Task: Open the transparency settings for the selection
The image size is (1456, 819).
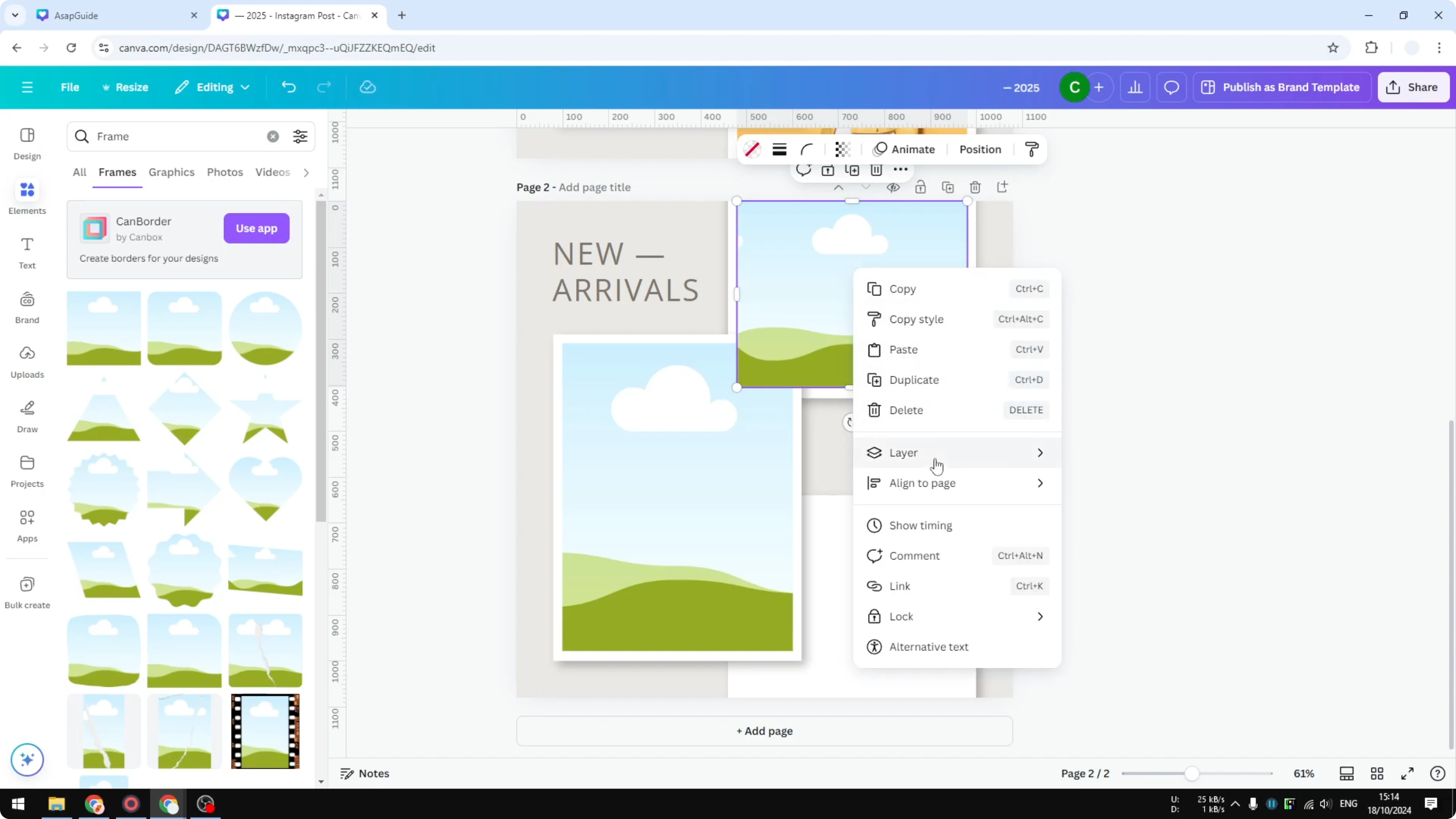Action: click(x=843, y=149)
